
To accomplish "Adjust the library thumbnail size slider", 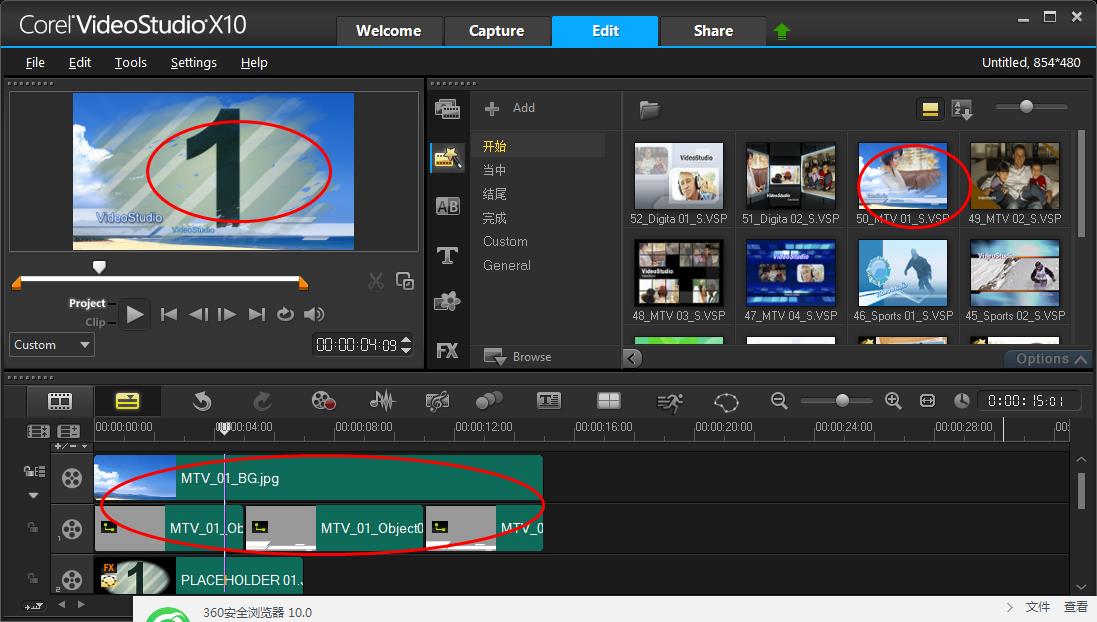I will [x=1026, y=106].
